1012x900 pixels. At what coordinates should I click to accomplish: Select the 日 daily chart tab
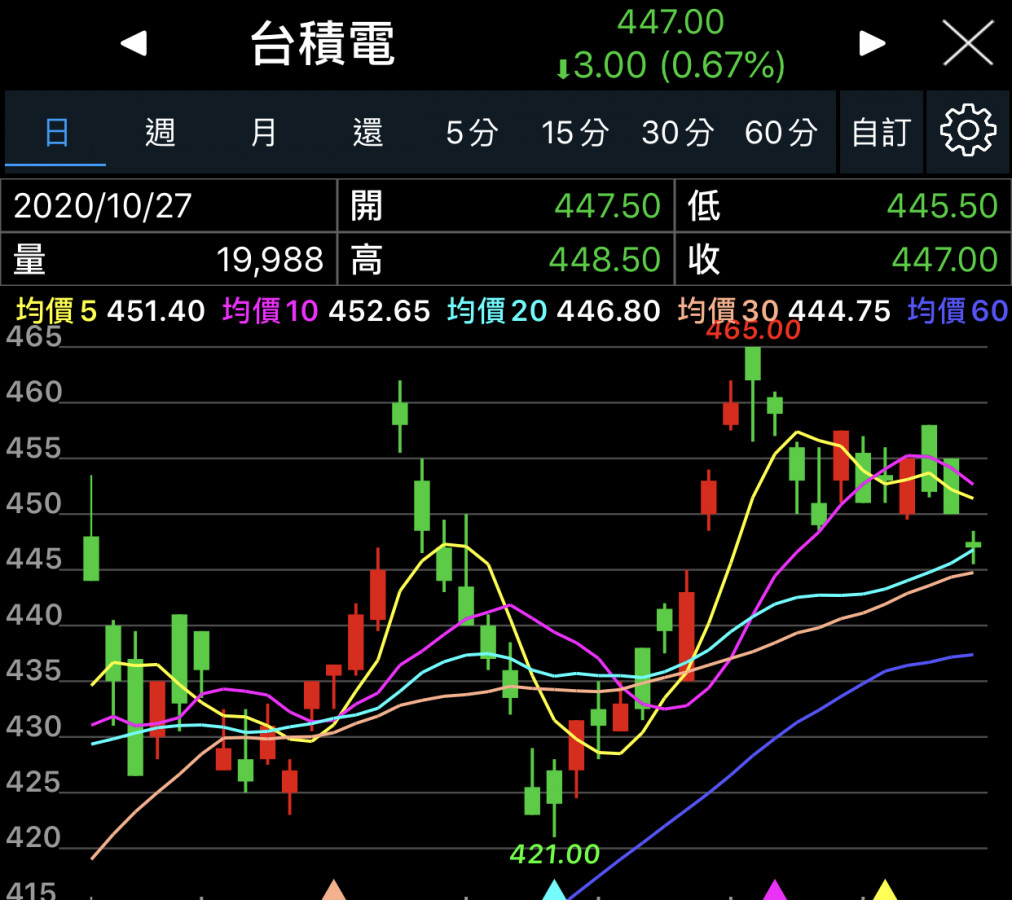(56, 132)
